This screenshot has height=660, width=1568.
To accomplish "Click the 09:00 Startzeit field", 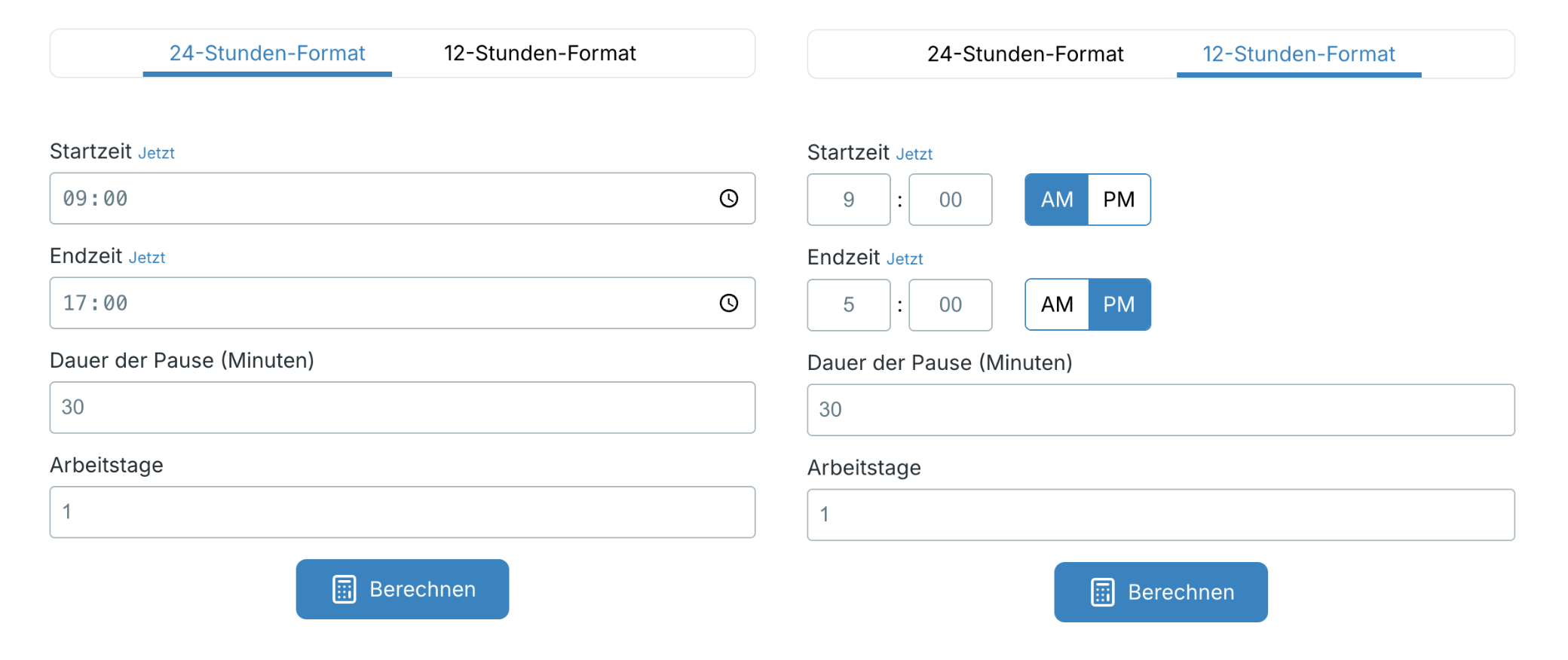I will pos(302,198).
